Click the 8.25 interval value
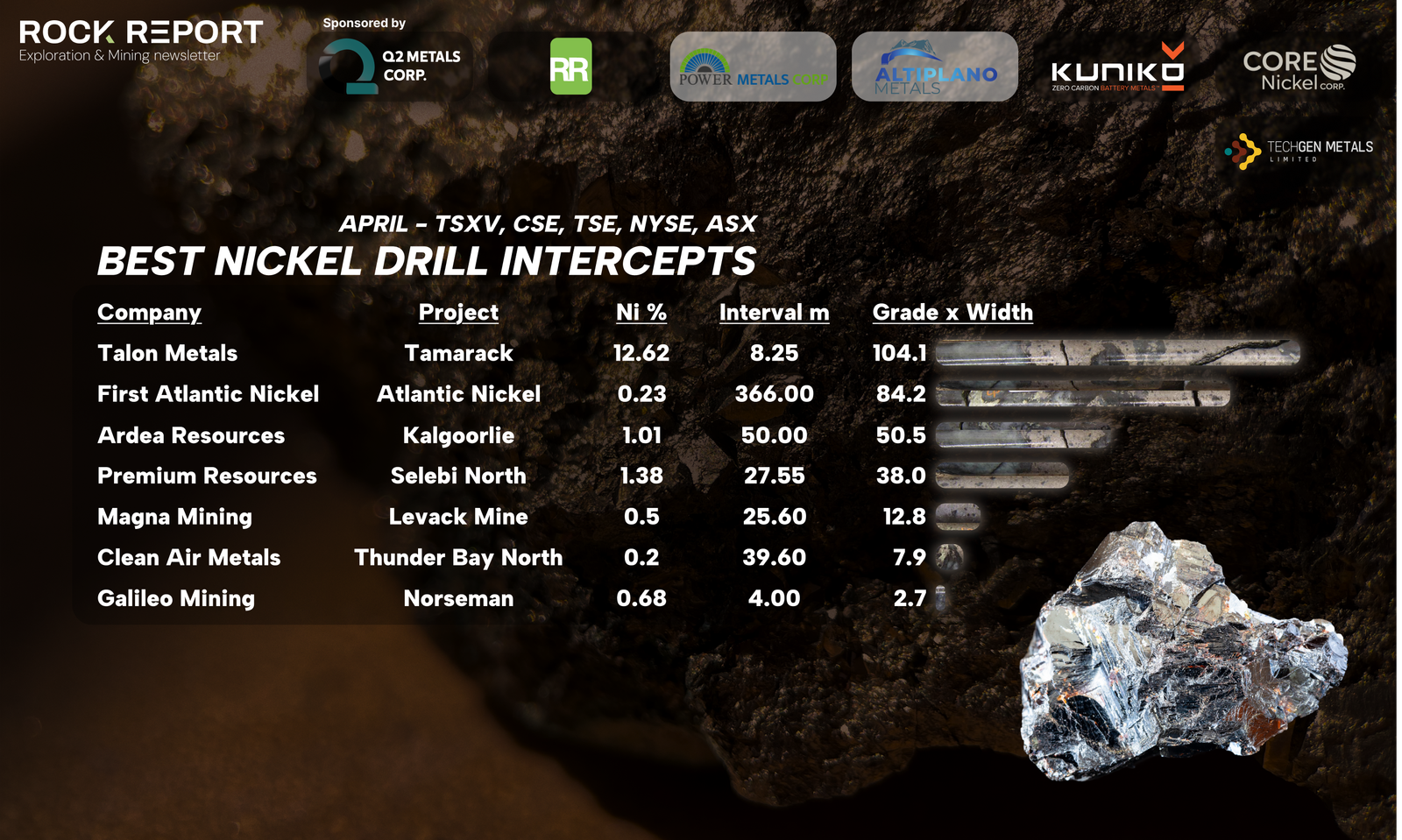The height and width of the screenshot is (840, 1402). (774, 353)
